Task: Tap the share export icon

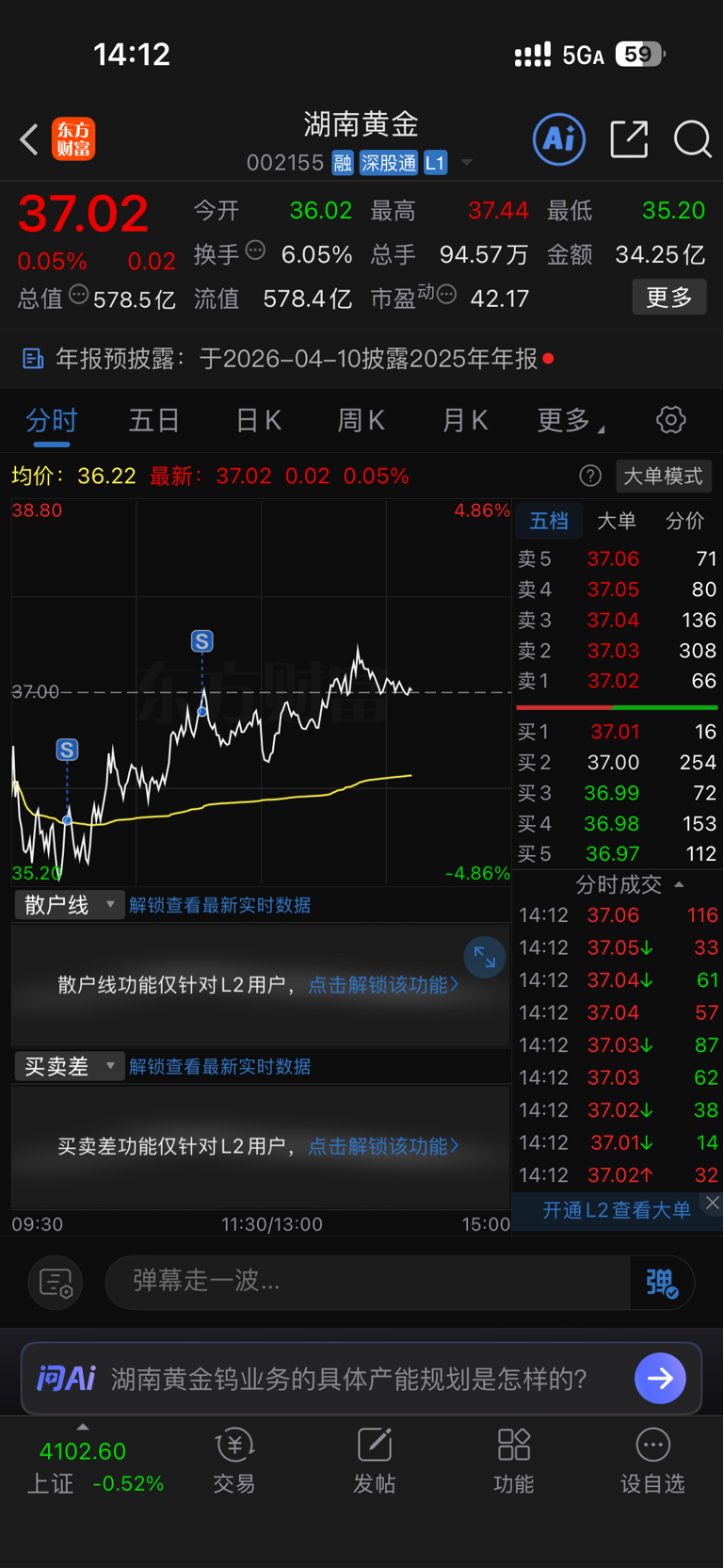Action: (x=629, y=139)
